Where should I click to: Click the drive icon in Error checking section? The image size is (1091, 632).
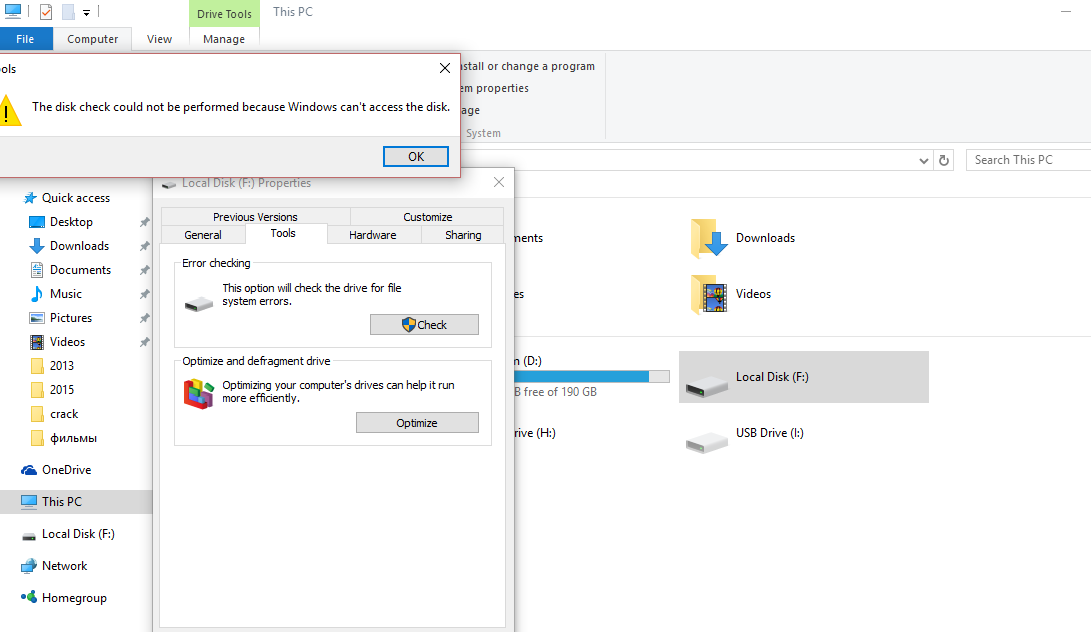(199, 304)
